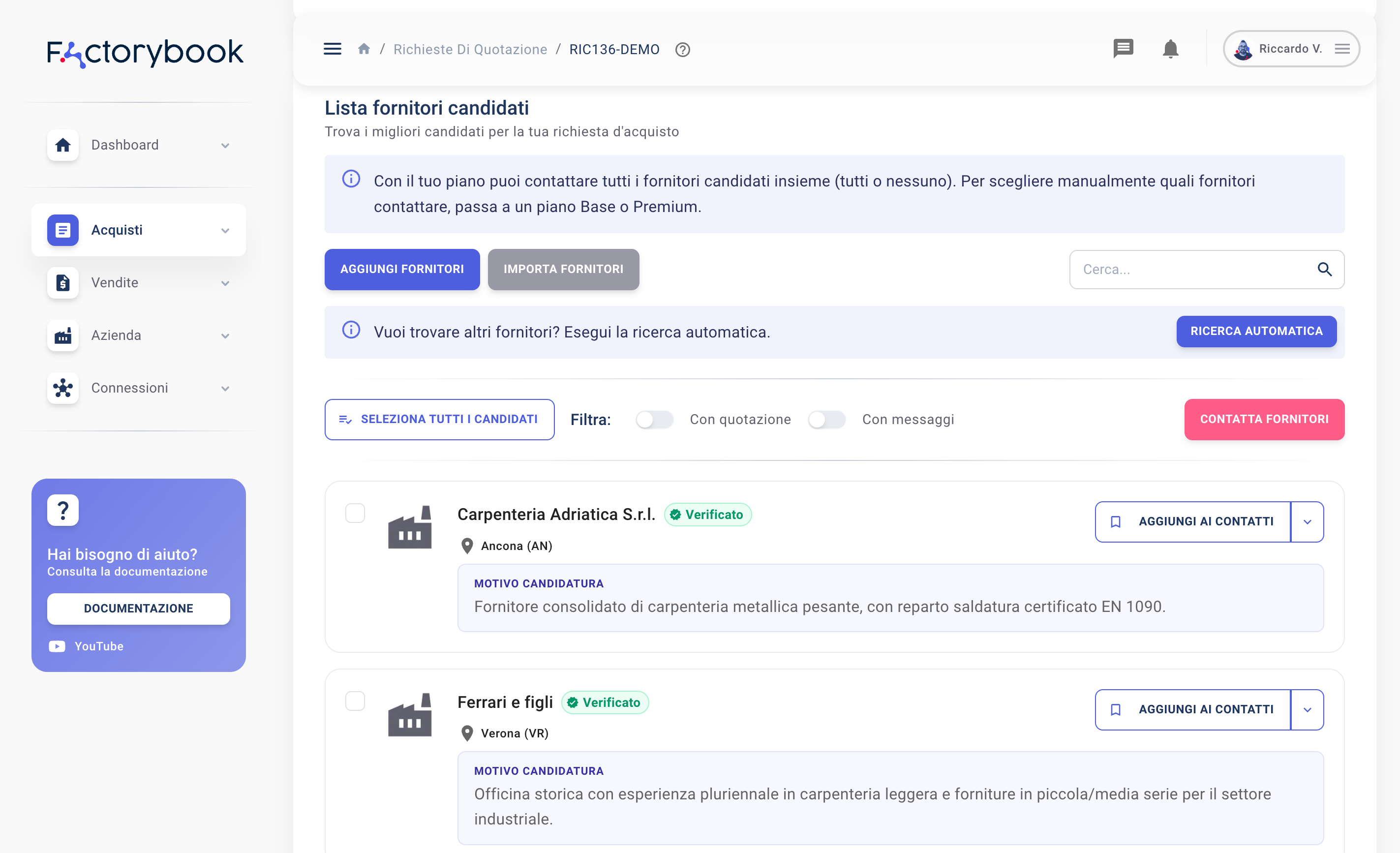Image resolution: width=1400 pixels, height=853 pixels.
Task: Click Ferrari e figli supplier name
Action: 505,702
